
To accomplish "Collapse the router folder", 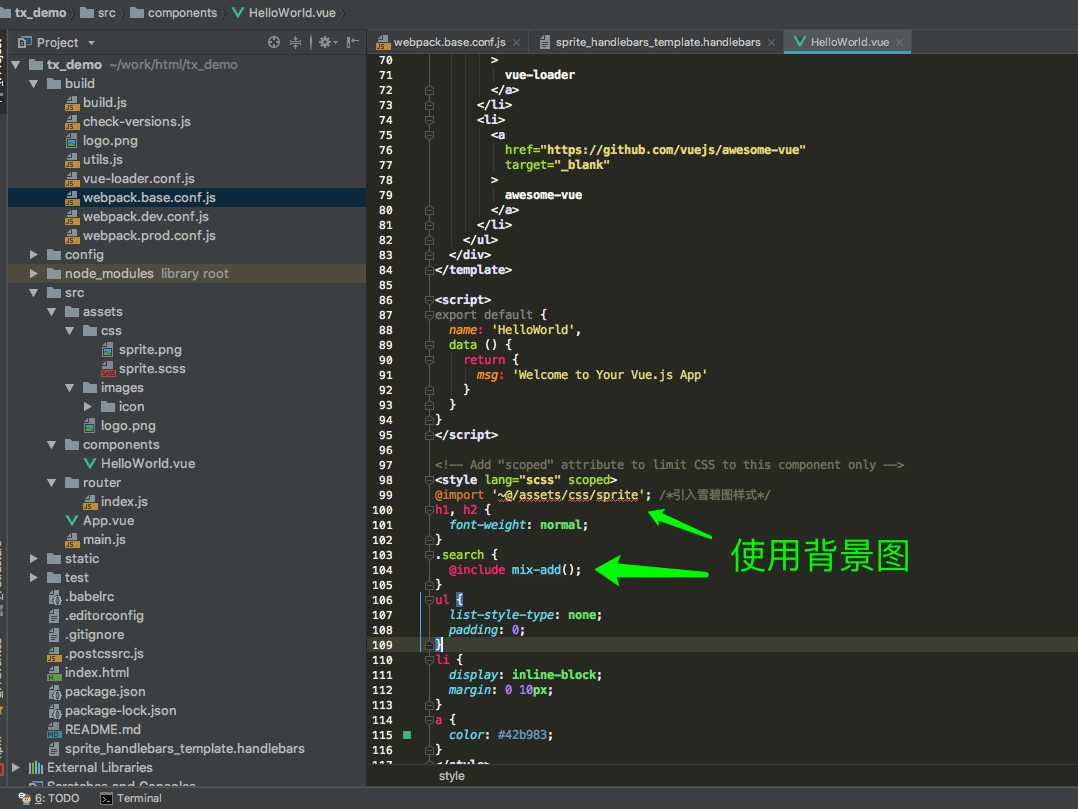I will [52, 483].
